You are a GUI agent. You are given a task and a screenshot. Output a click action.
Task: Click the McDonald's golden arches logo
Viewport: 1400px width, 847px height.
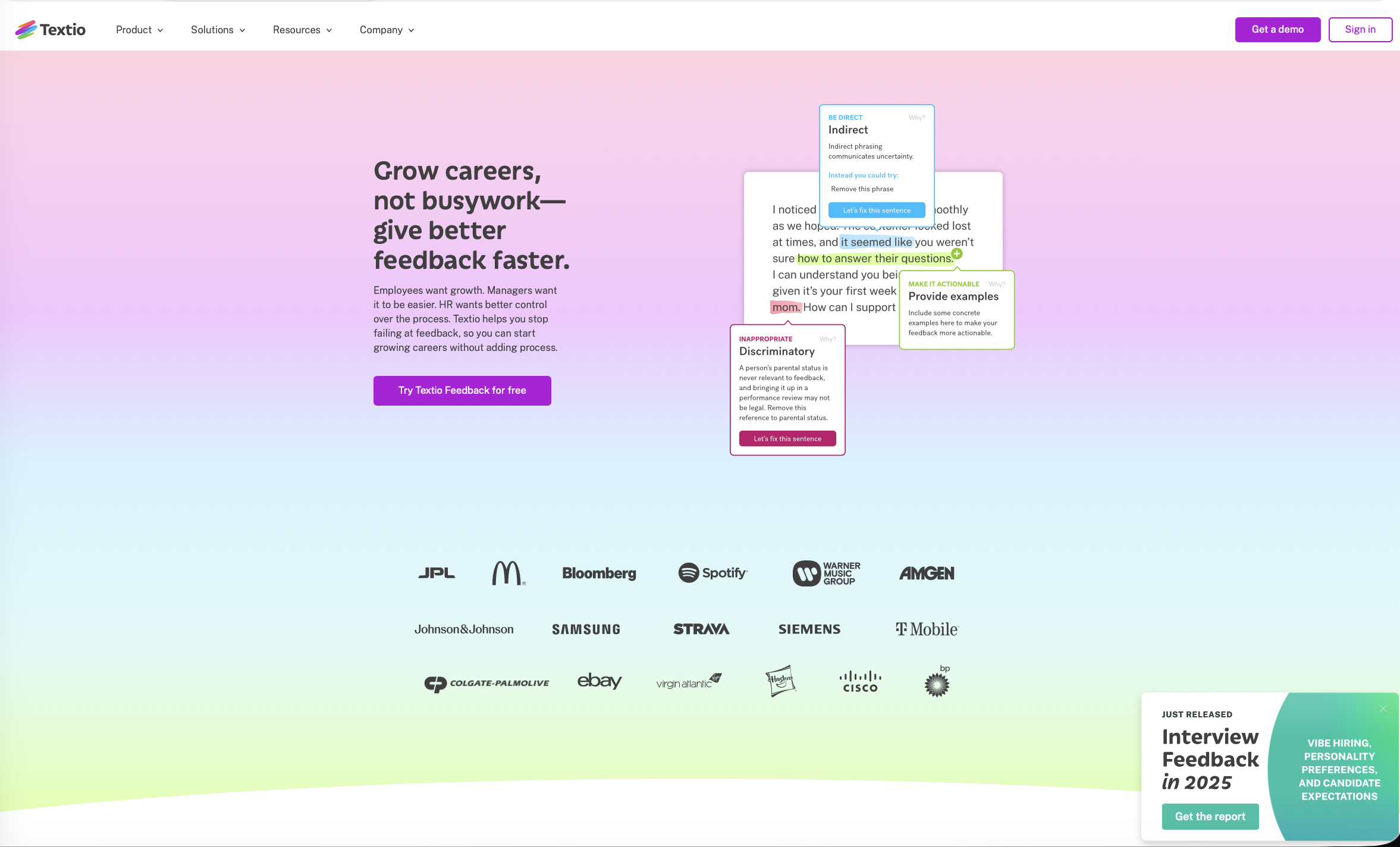coord(508,573)
